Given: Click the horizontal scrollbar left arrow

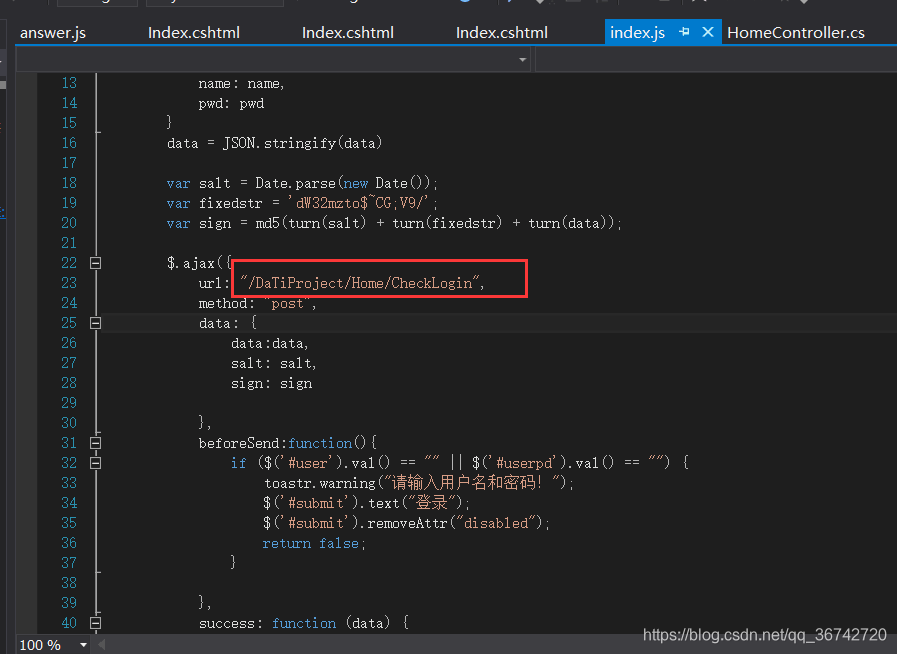Looking at the screenshot, I should (x=102, y=645).
